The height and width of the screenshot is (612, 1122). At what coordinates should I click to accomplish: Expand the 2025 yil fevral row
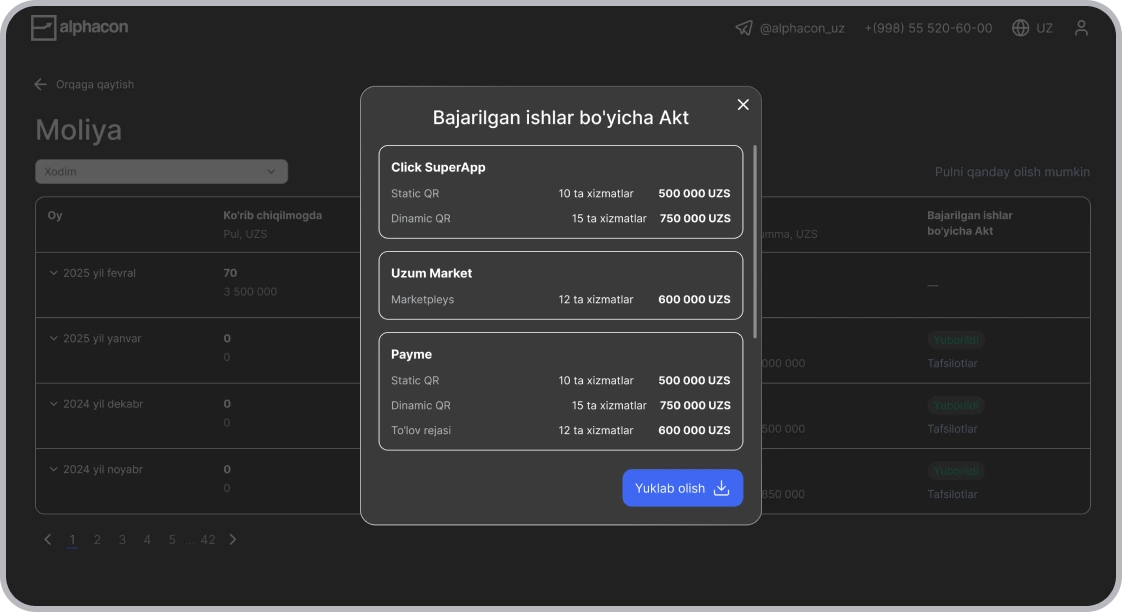point(53,273)
